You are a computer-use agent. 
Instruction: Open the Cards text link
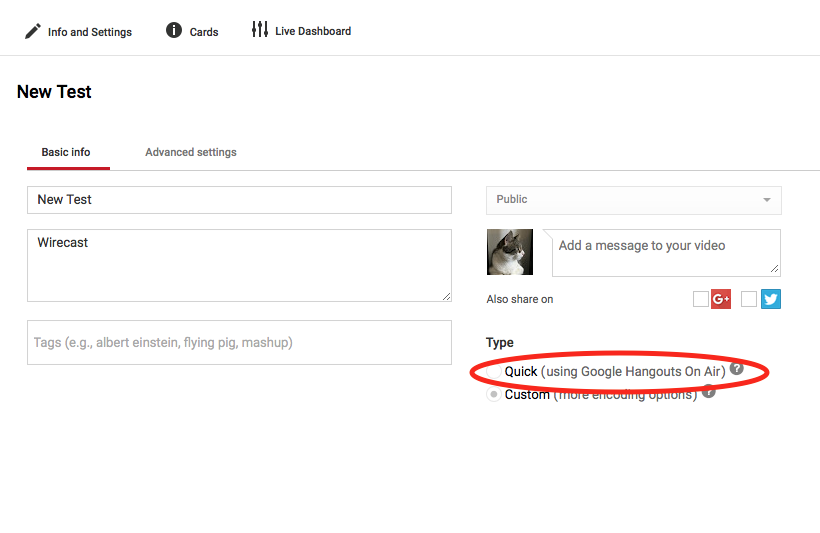(204, 32)
